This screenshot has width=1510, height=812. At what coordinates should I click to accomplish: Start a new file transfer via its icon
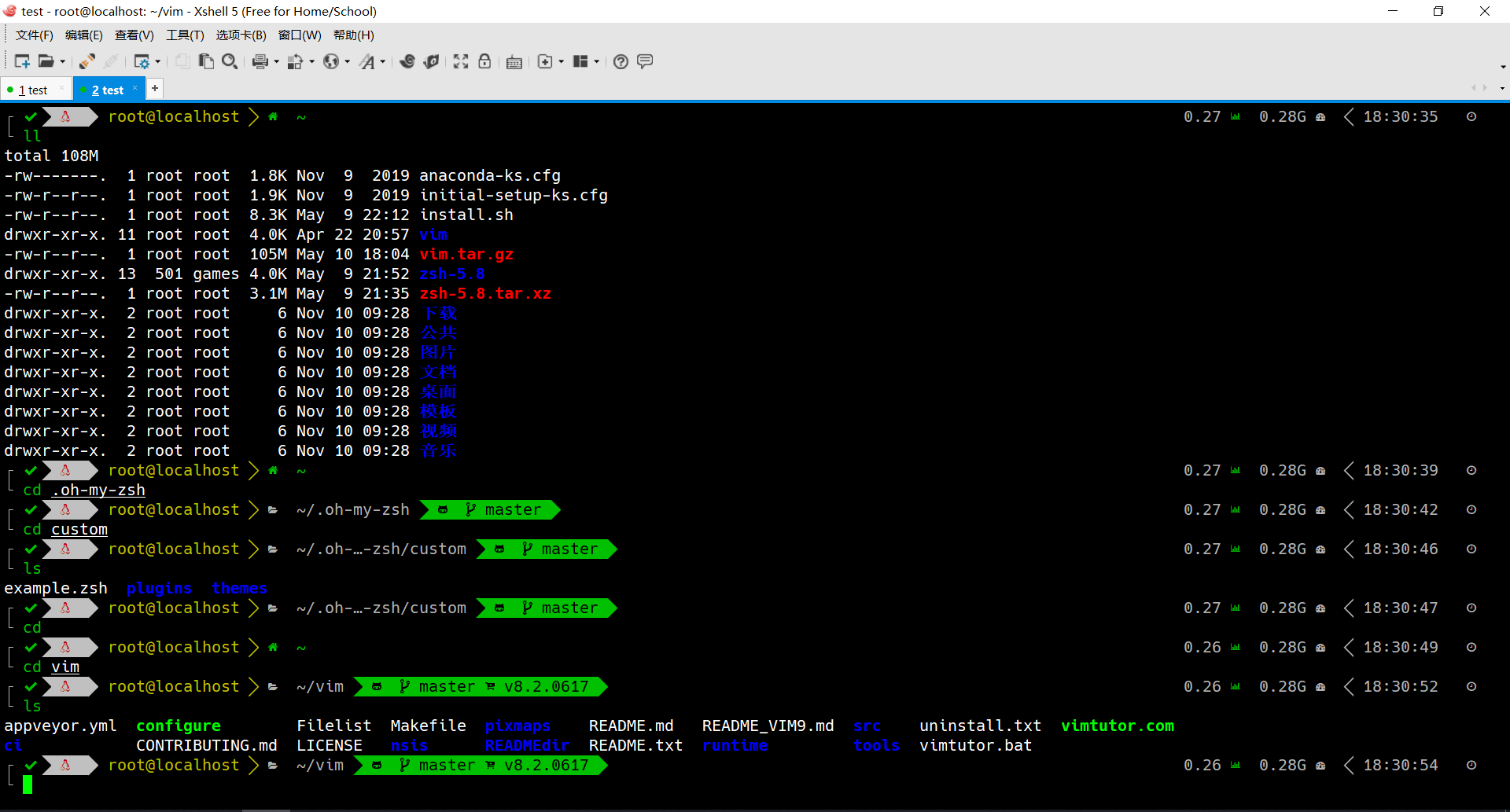(407, 61)
